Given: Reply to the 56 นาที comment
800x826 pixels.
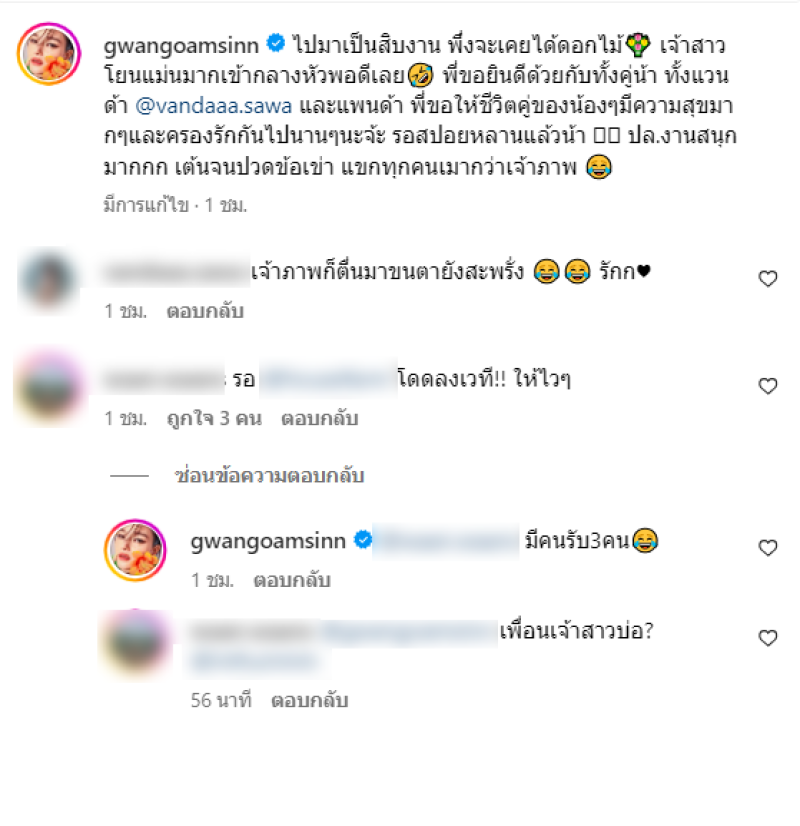Looking at the screenshot, I should coord(310,700).
